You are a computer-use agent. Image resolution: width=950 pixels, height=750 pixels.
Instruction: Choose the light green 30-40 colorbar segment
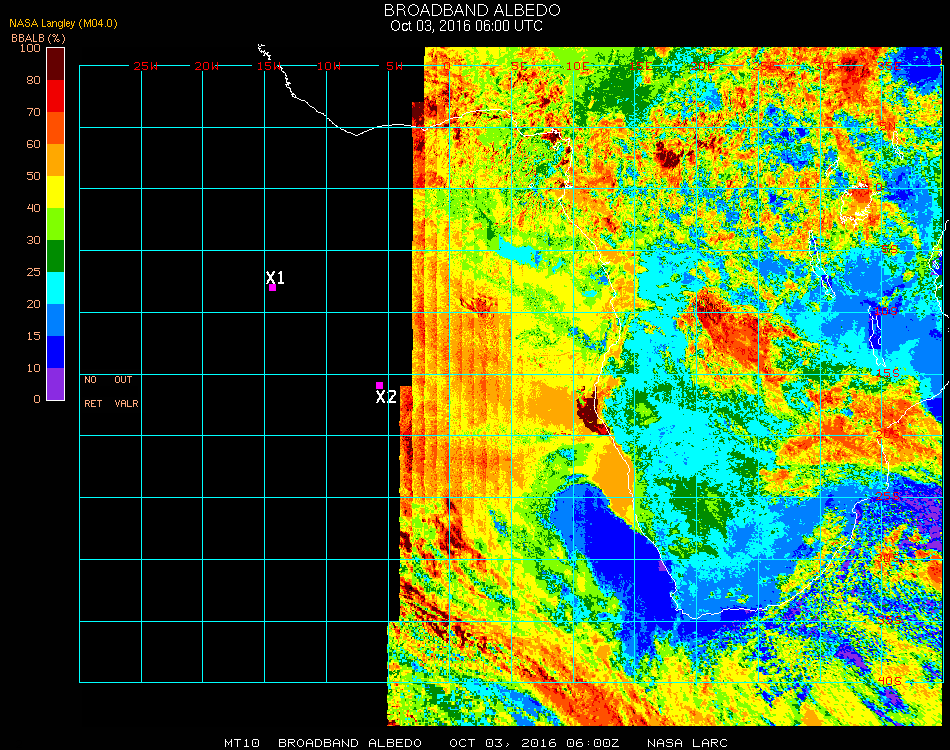click(x=55, y=224)
